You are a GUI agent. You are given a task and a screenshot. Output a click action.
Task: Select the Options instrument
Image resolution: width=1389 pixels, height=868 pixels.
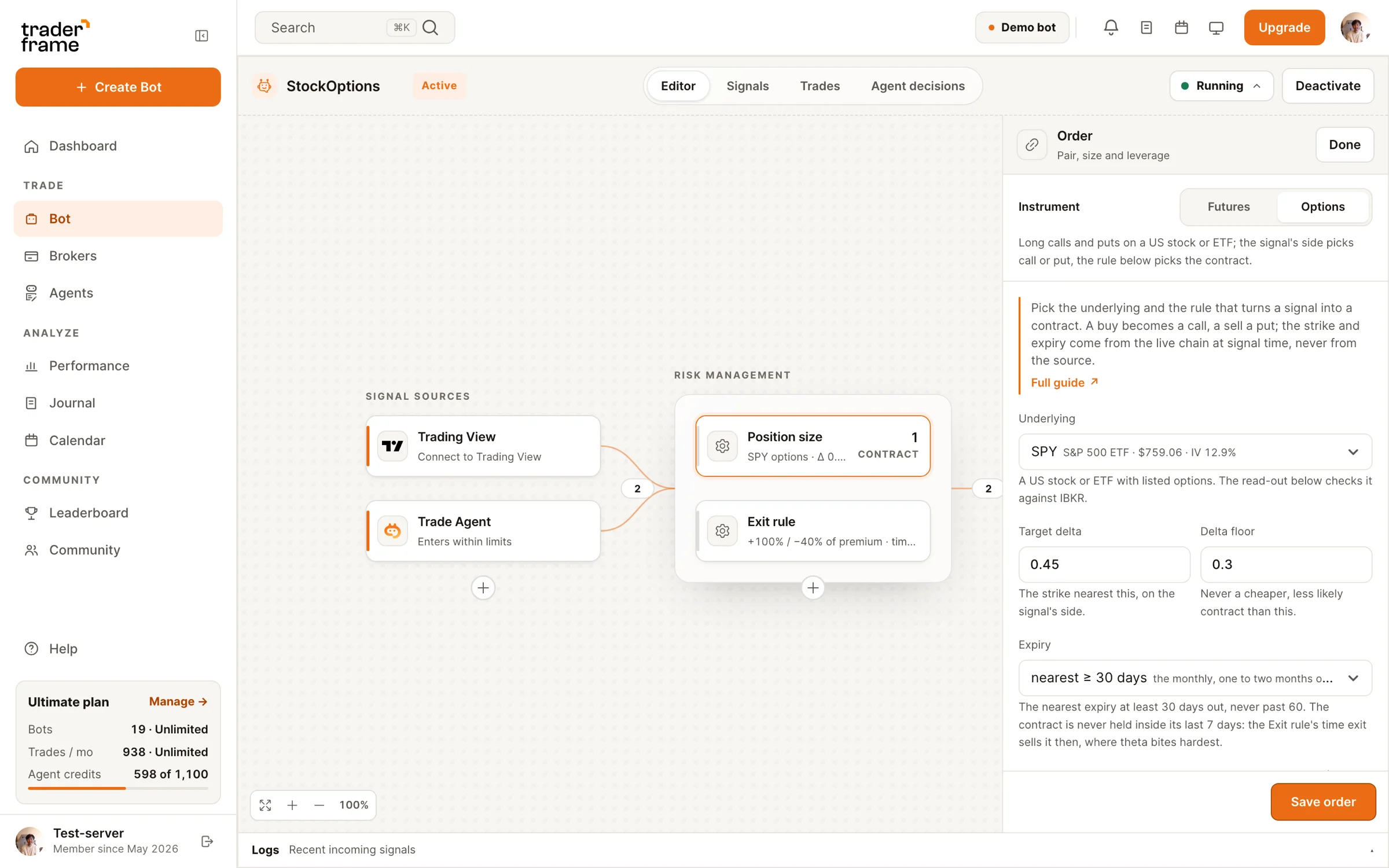click(1322, 207)
